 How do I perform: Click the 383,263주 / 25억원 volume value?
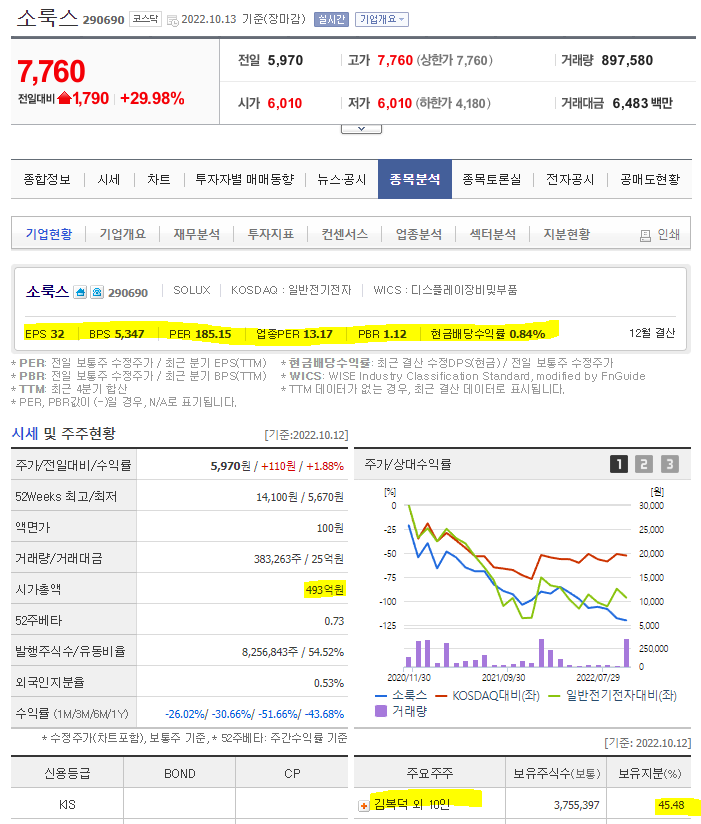tap(299, 559)
